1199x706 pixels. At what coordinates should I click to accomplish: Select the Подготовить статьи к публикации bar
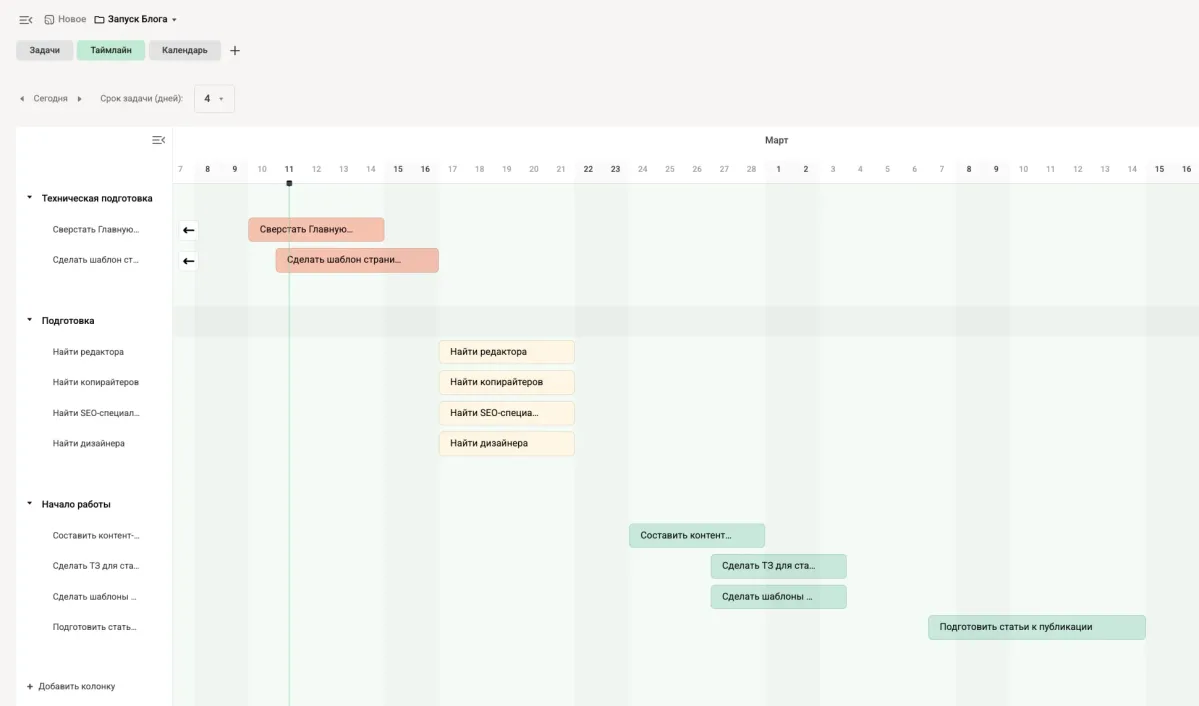pos(1036,627)
